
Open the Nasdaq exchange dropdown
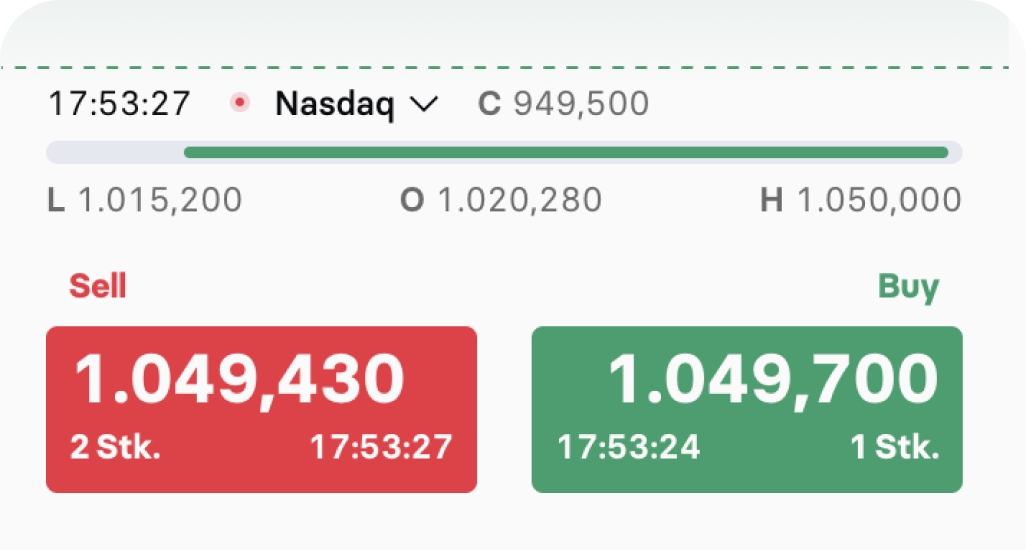point(343,104)
